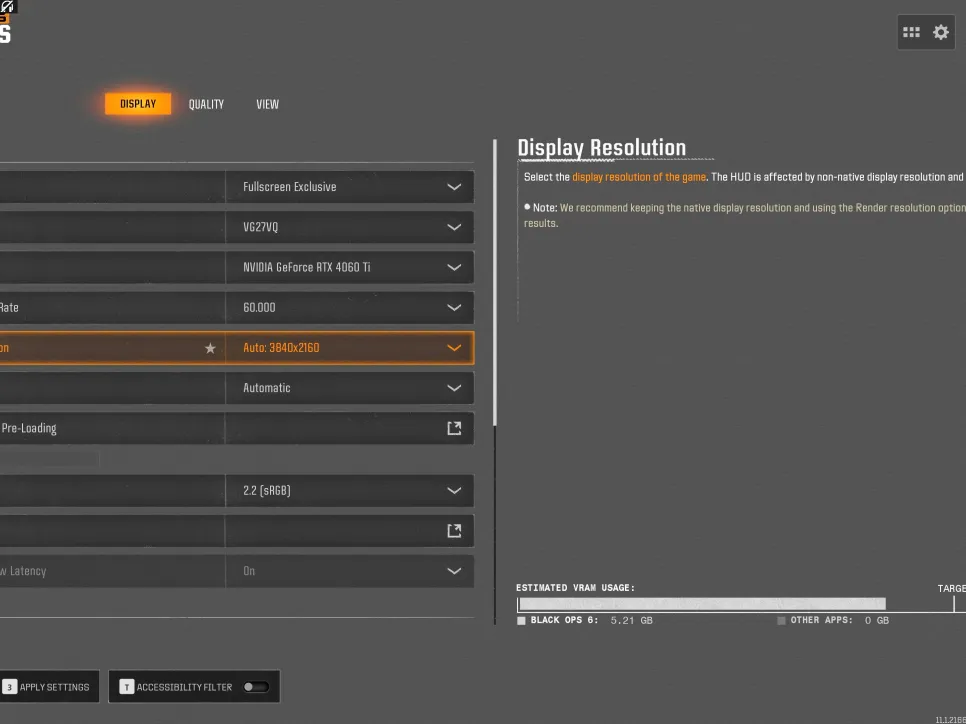966x724 pixels.
Task: Click the Black Ops 6 VRAM legend square
Action: pos(521,621)
